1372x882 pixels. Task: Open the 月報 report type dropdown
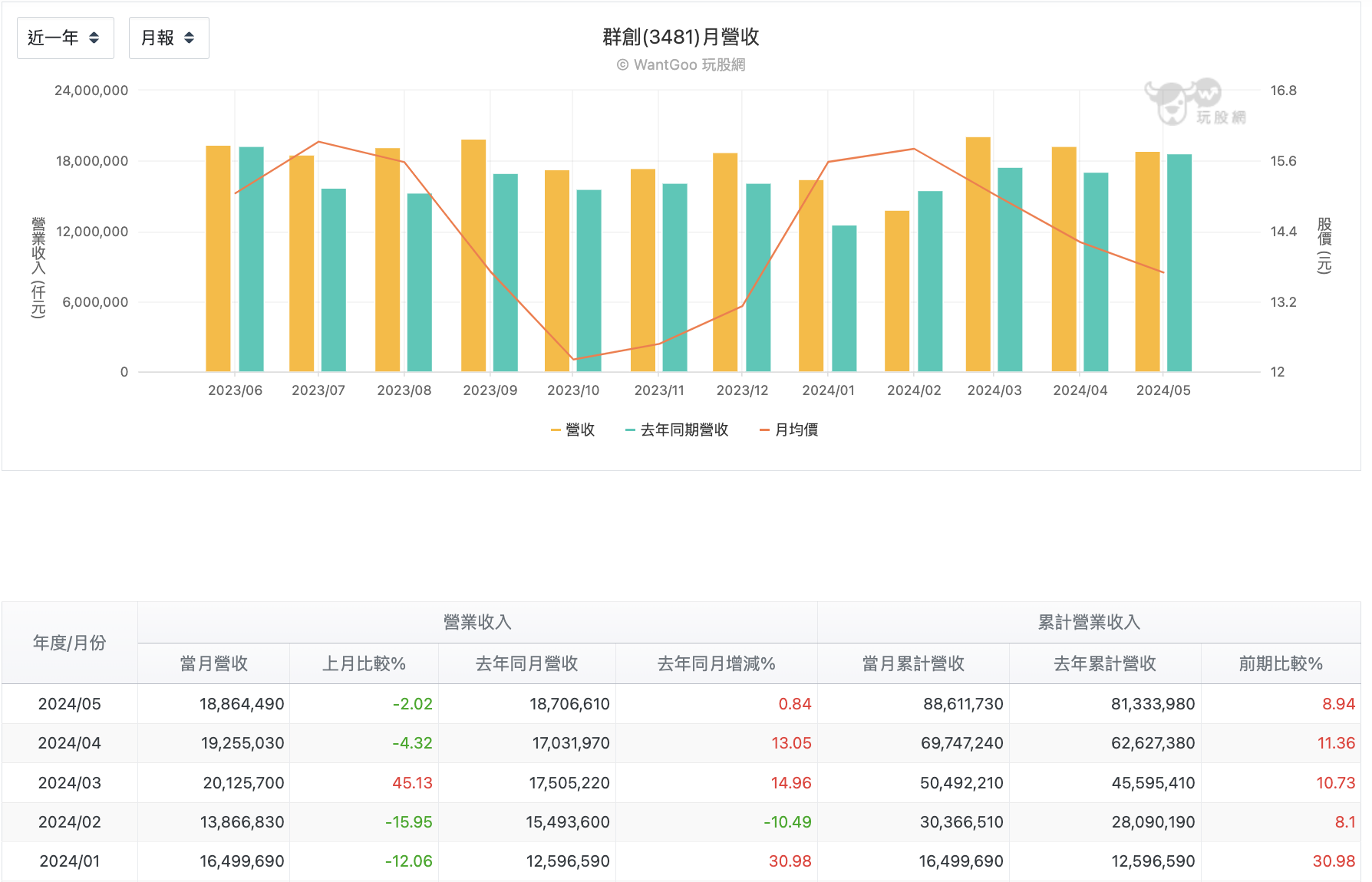169,38
